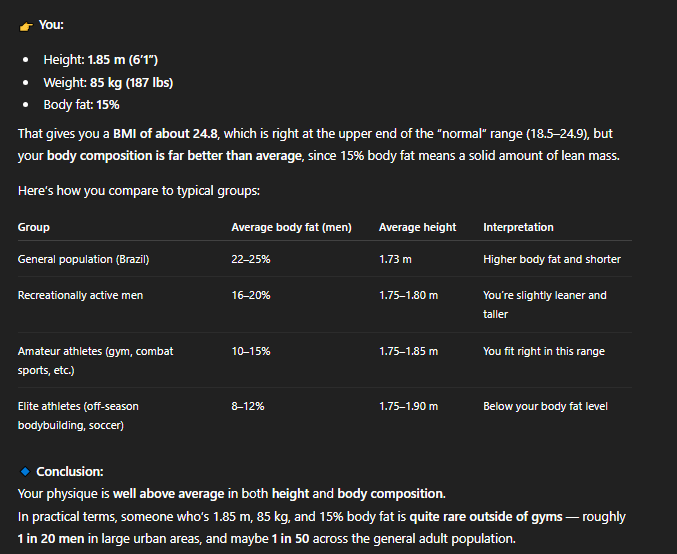The width and height of the screenshot is (677, 554).
Task: Click the "Body fat: 15%" bullet item
Action: (x=81, y=104)
